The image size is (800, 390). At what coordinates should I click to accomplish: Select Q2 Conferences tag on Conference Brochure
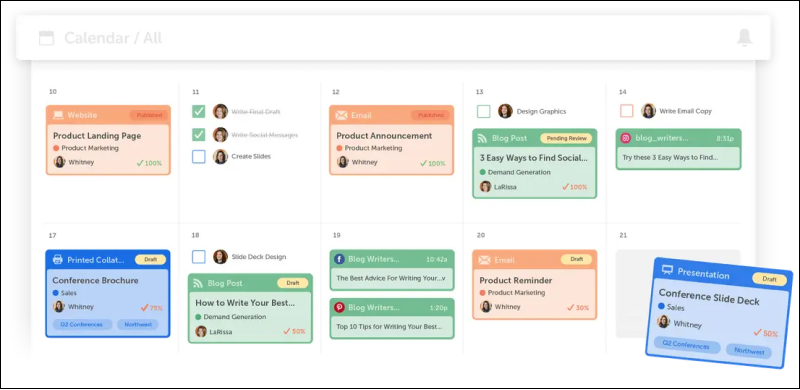pos(82,325)
